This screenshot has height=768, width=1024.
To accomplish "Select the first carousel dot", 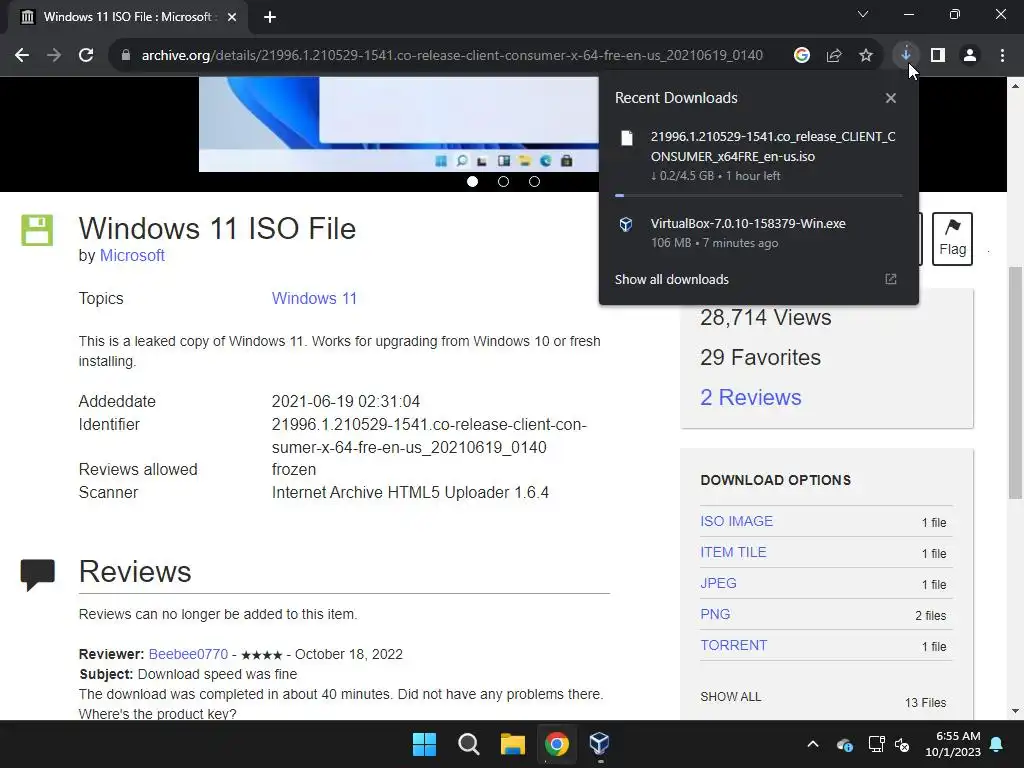I will [472, 182].
